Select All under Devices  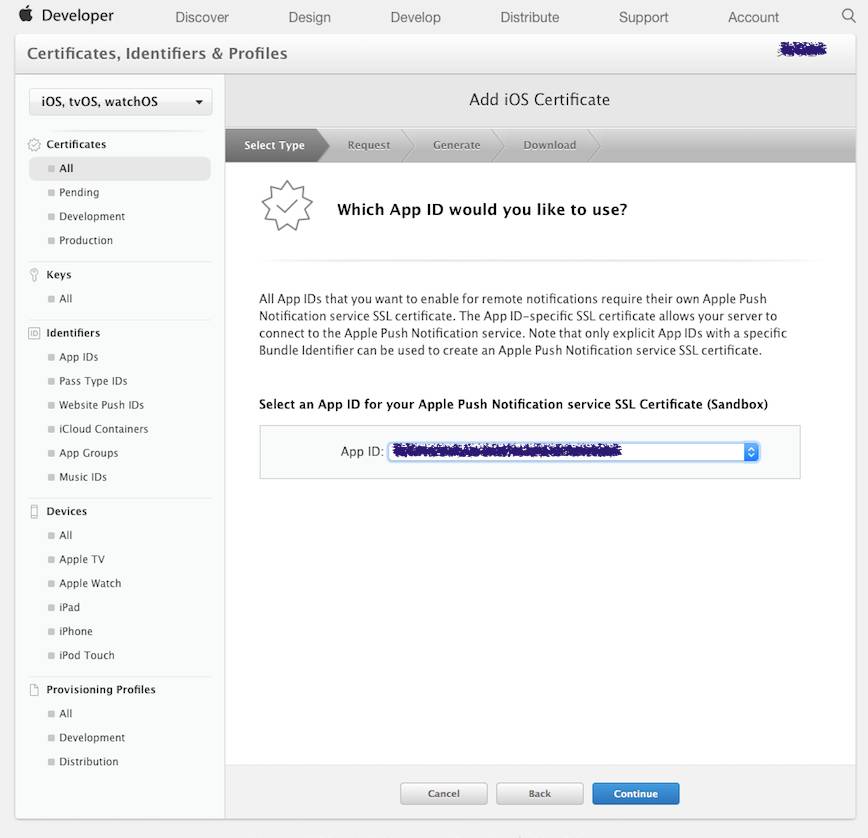(66, 535)
